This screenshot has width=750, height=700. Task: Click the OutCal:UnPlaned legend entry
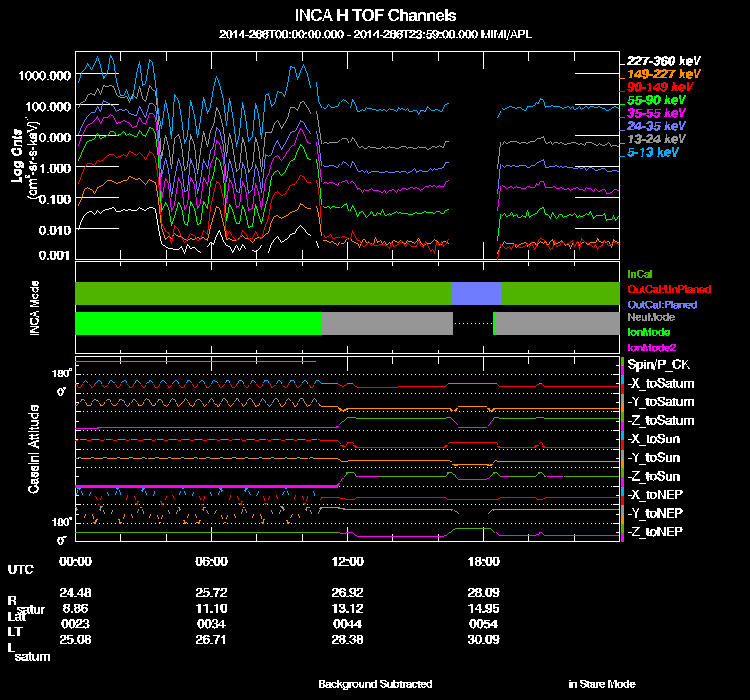(x=669, y=289)
